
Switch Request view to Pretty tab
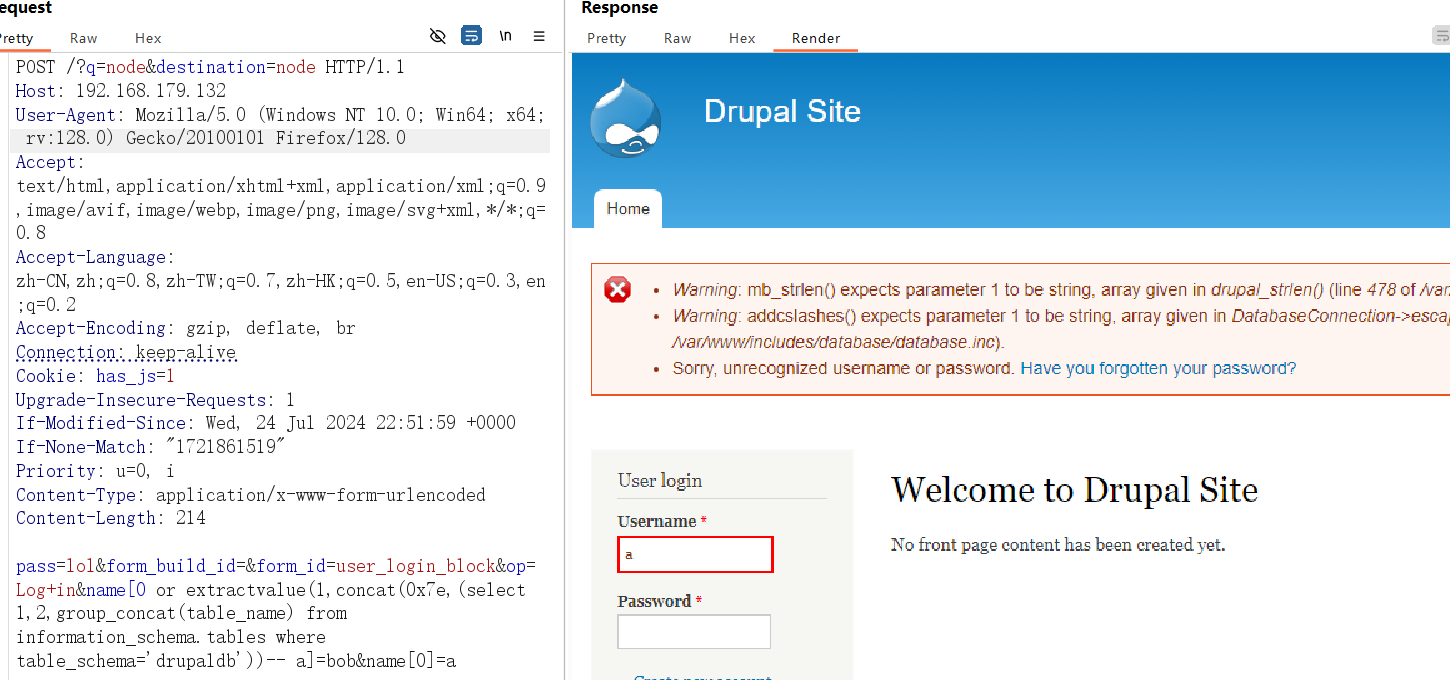15,38
